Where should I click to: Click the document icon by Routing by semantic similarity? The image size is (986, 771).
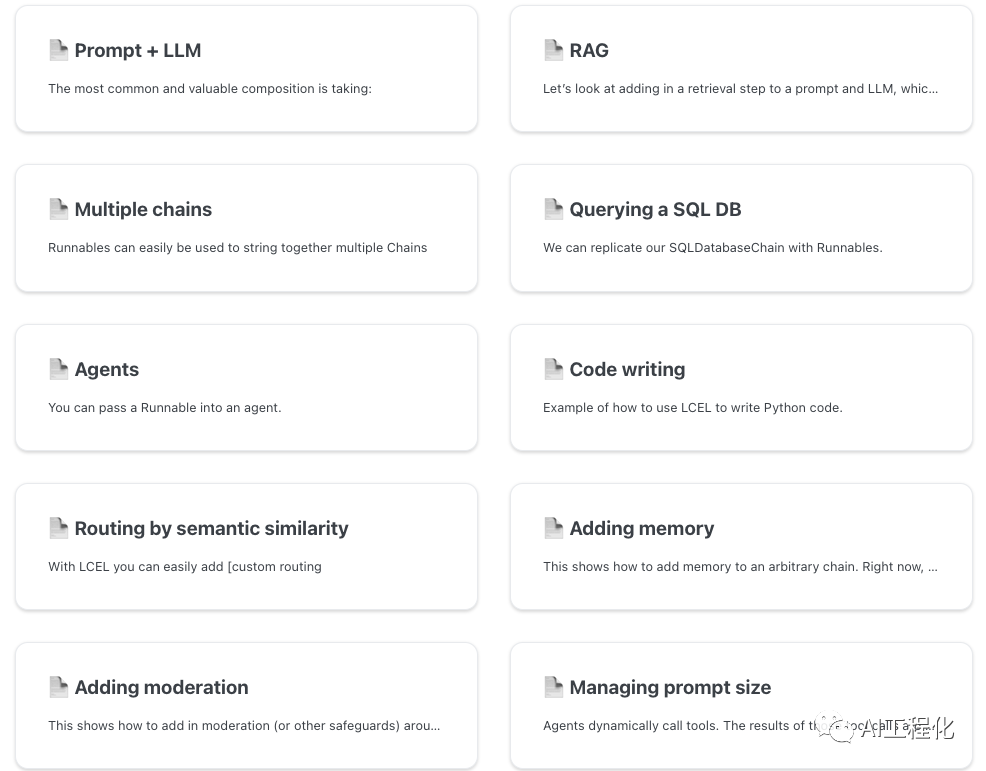point(58,528)
